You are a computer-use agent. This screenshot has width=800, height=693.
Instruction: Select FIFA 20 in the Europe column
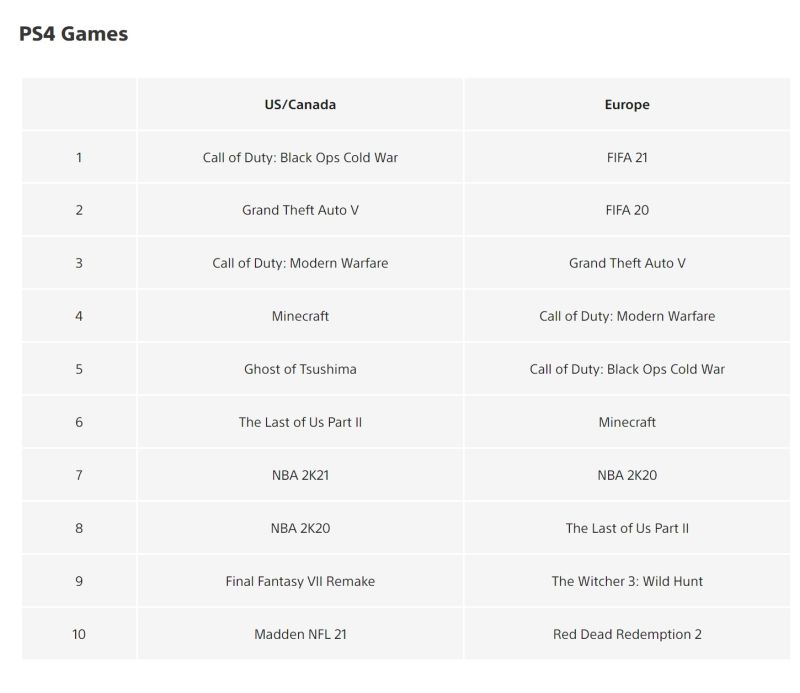(627, 210)
